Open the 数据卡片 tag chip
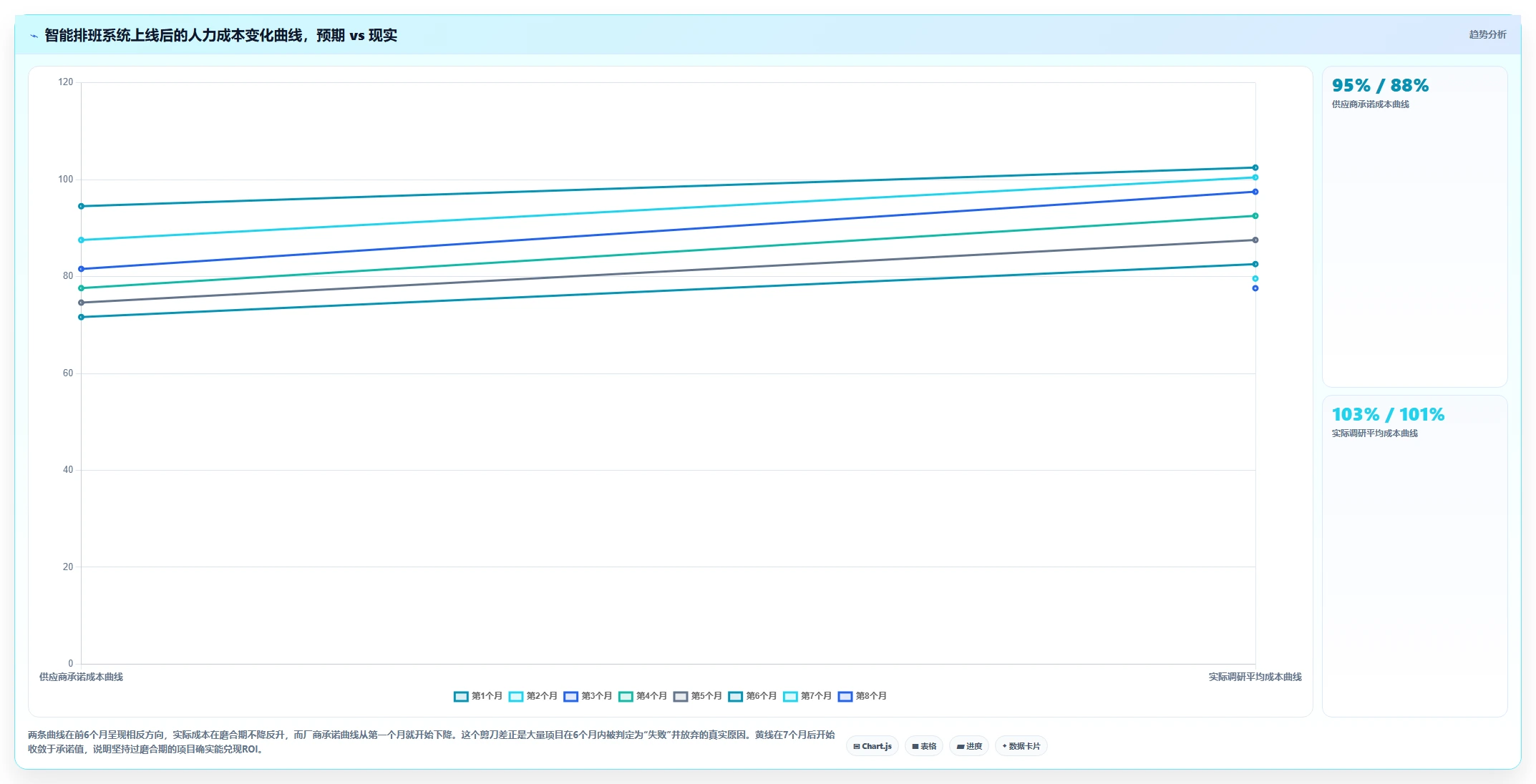Viewport: 1536px width, 784px height. pyautogui.click(x=1021, y=746)
